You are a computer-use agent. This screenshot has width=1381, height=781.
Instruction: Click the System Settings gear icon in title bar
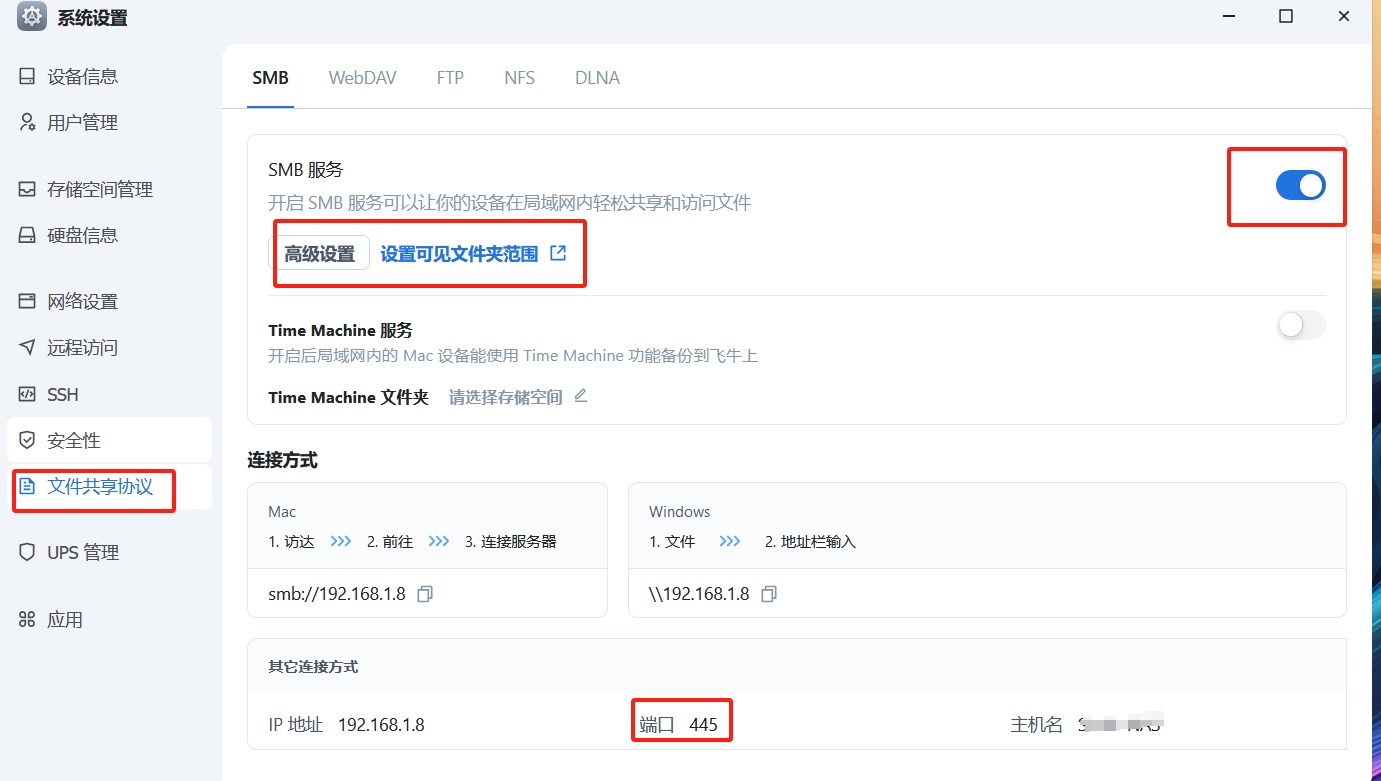pyautogui.click(x=32, y=17)
